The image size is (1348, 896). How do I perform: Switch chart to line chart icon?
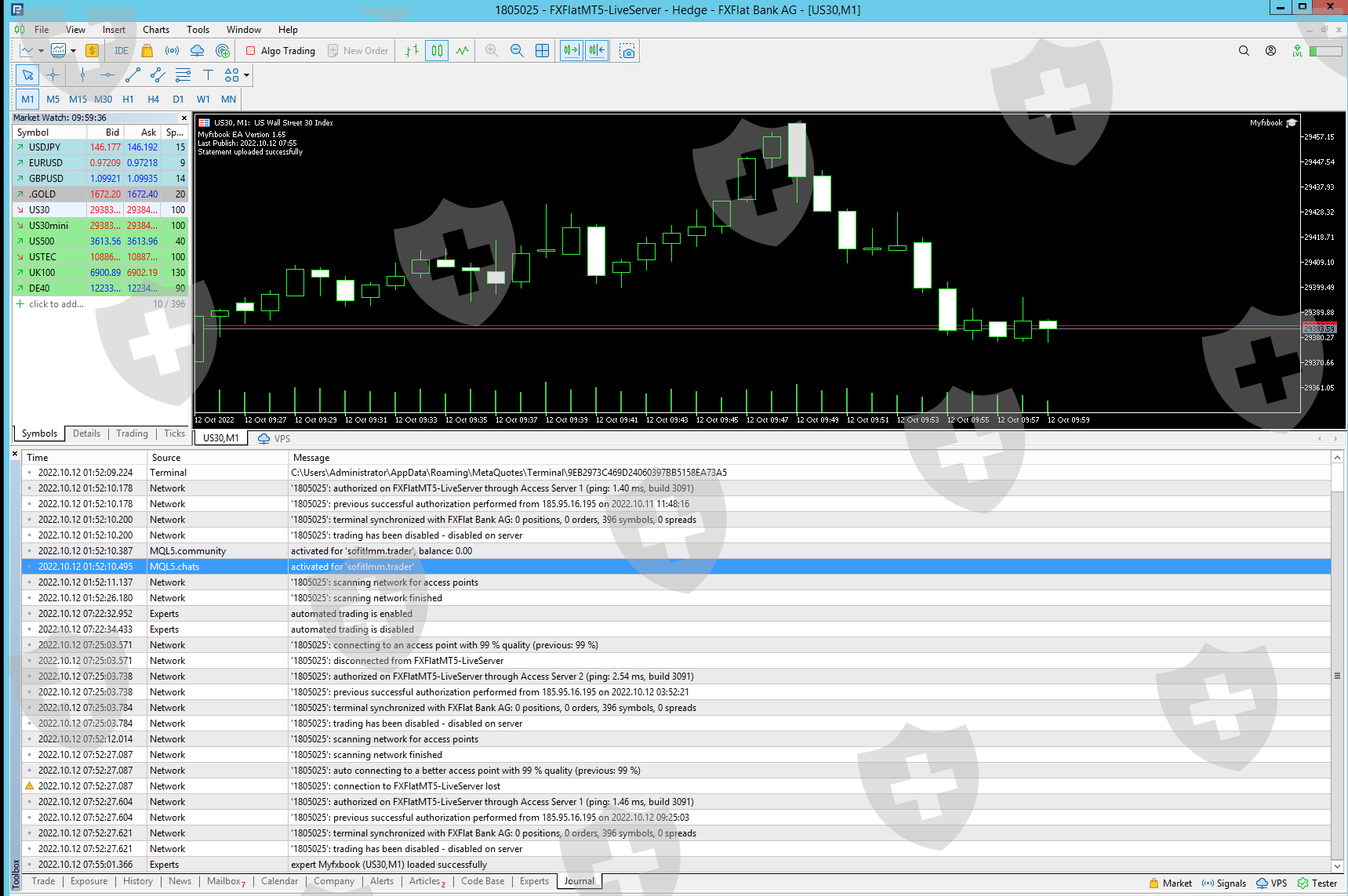[463, 51]
